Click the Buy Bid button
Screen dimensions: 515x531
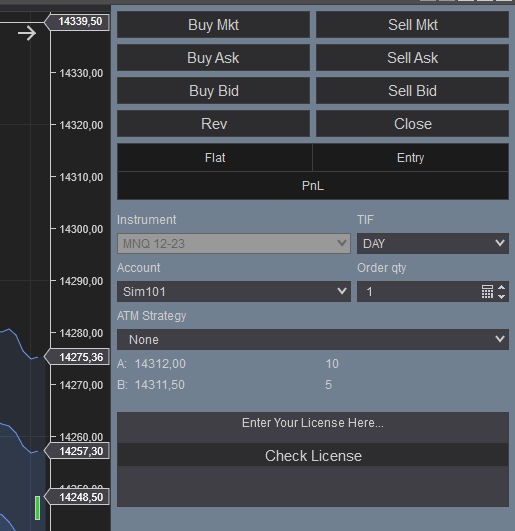(213, 90)
